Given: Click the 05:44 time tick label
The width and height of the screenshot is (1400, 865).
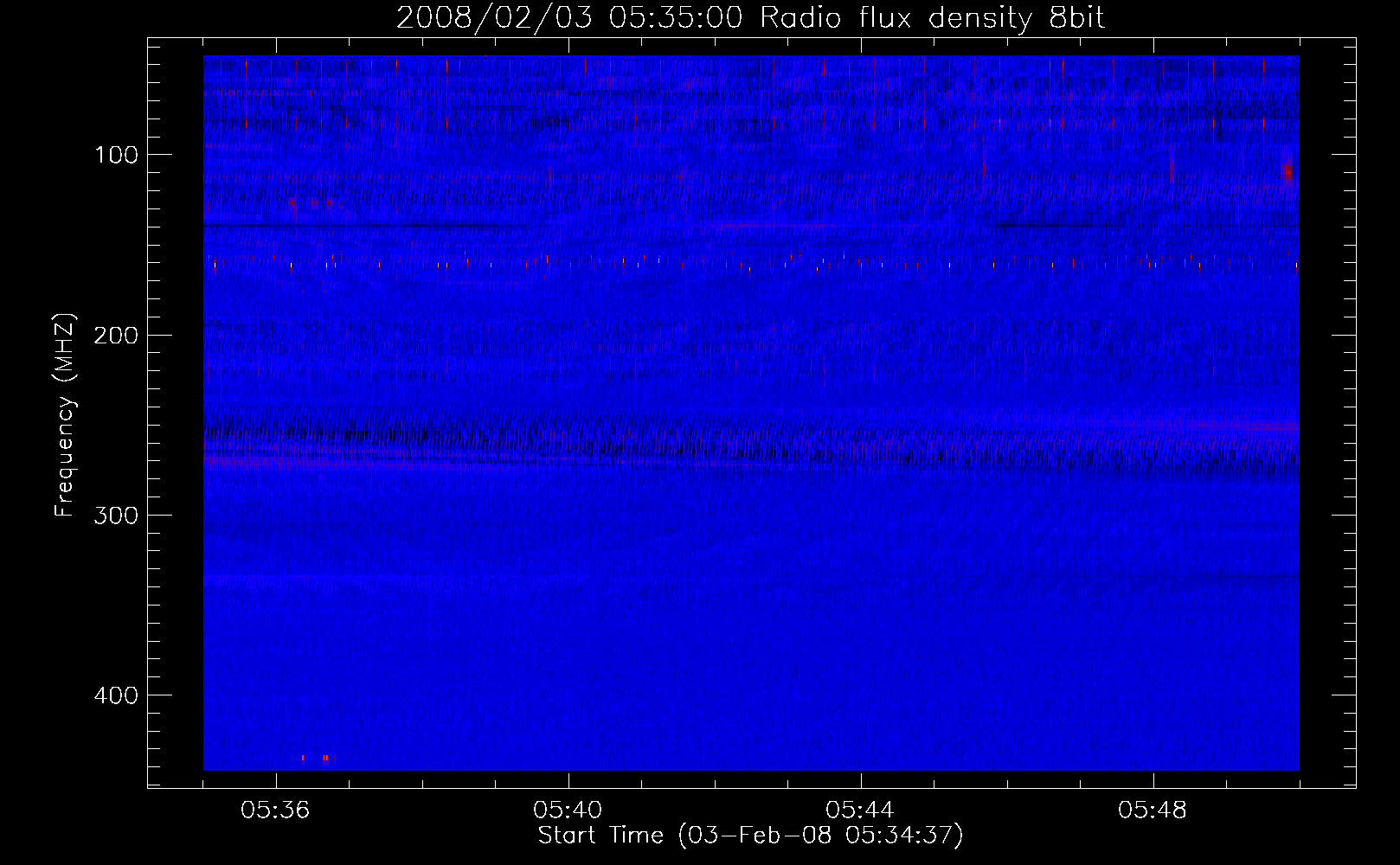Looking at the screenshot, I should click(860, 811).
